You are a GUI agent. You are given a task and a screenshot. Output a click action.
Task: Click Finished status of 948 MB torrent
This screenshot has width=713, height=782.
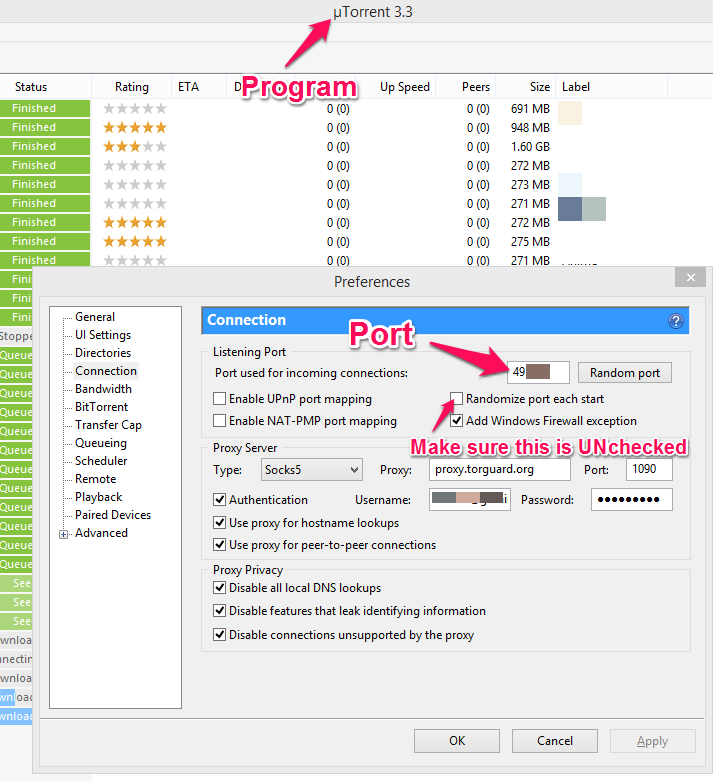click(45, 127)
